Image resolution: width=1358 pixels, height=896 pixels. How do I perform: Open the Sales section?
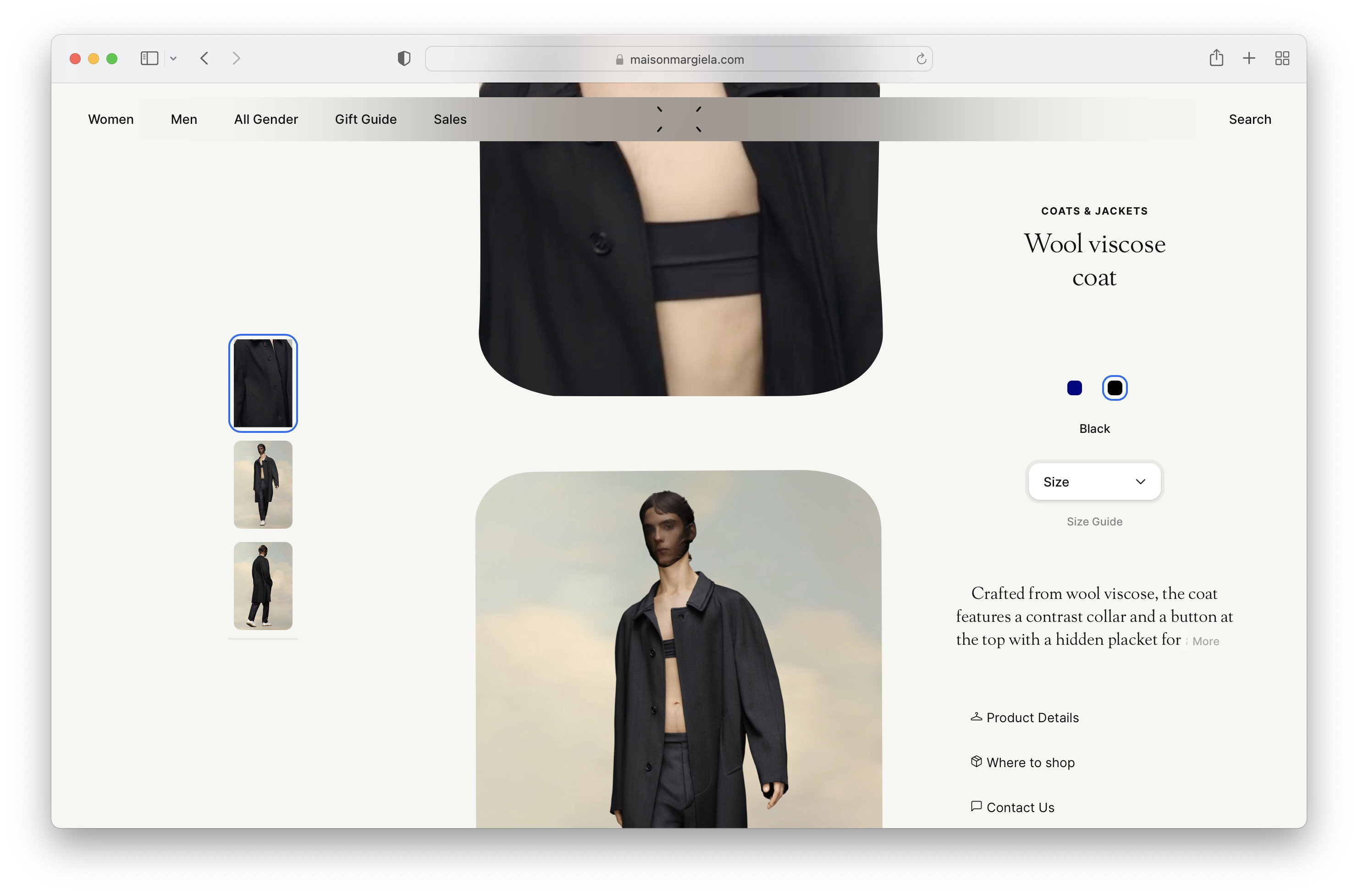450,119
